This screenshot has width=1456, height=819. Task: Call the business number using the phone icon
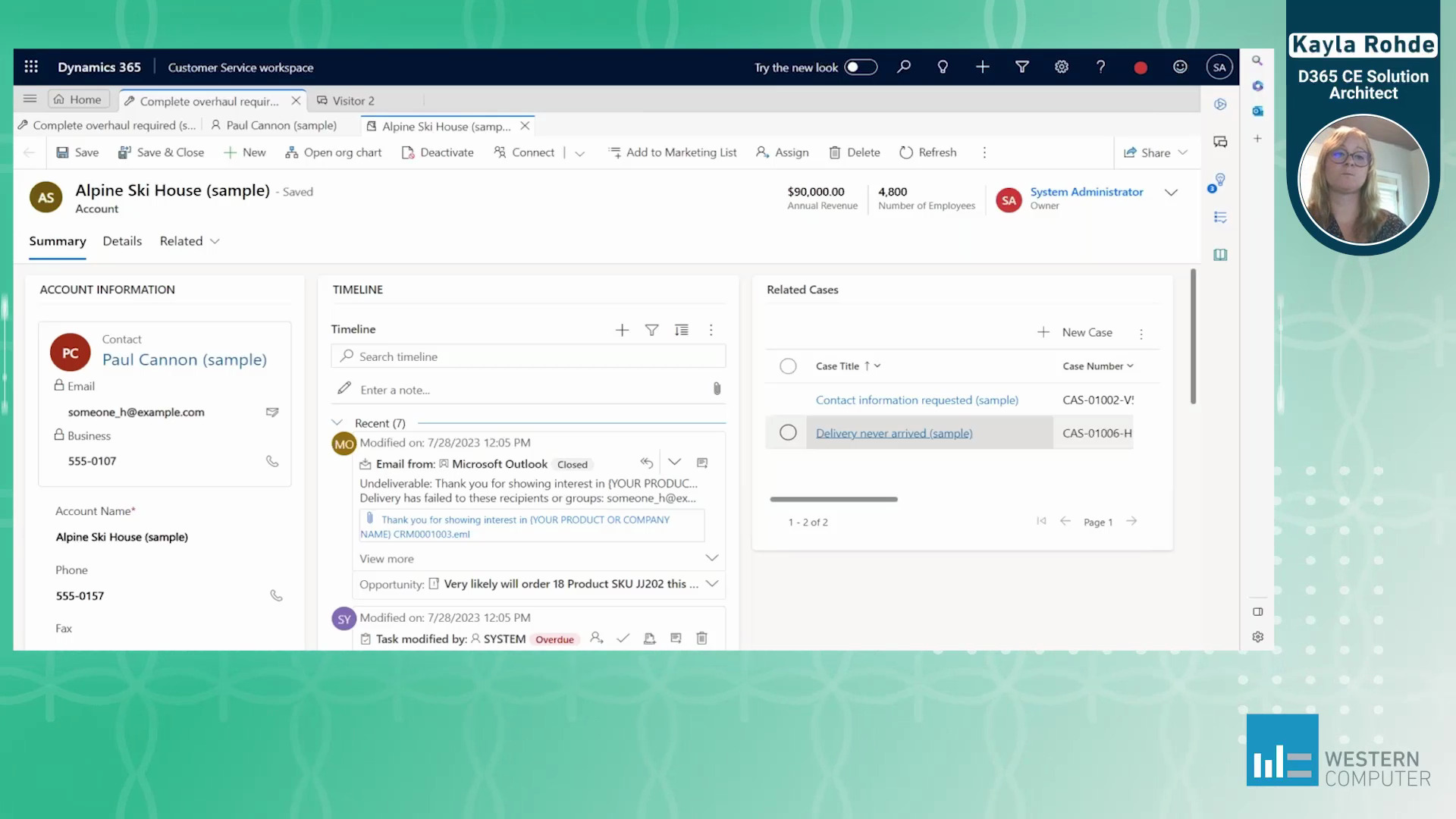click(x=272, y=460)
